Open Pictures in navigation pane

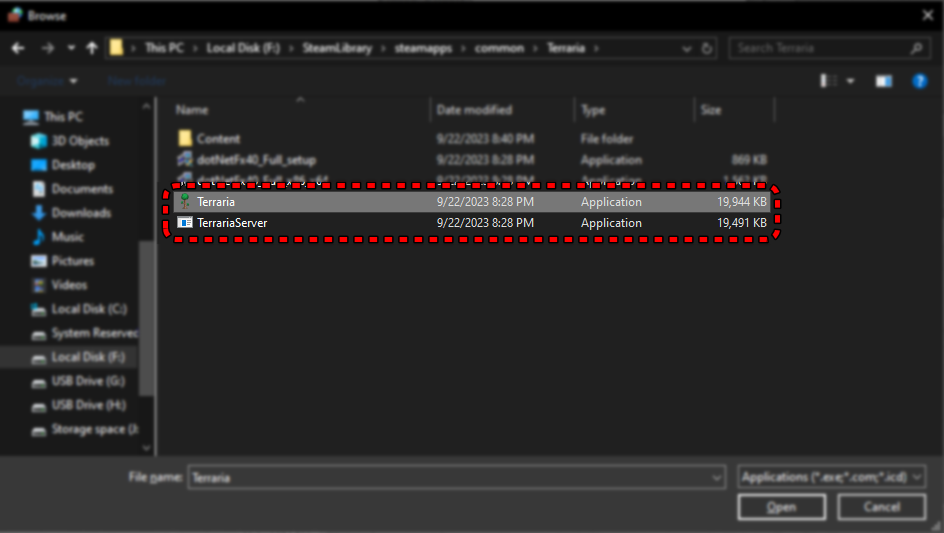point(62,261)
